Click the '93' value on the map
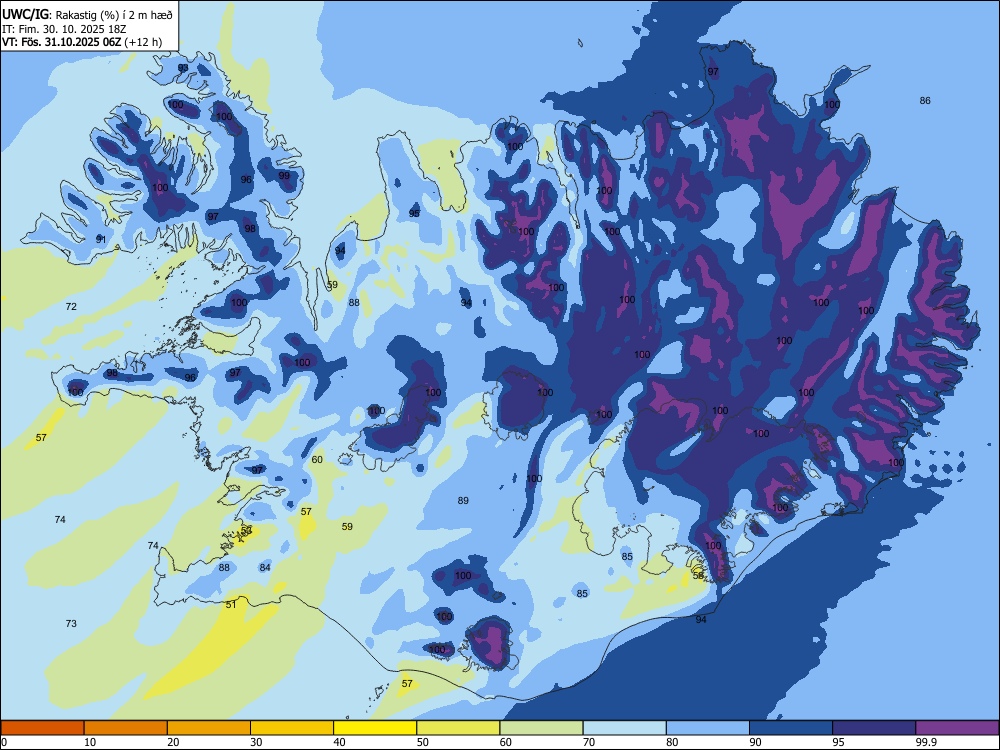1000x750 pixels. coord(183,68)
